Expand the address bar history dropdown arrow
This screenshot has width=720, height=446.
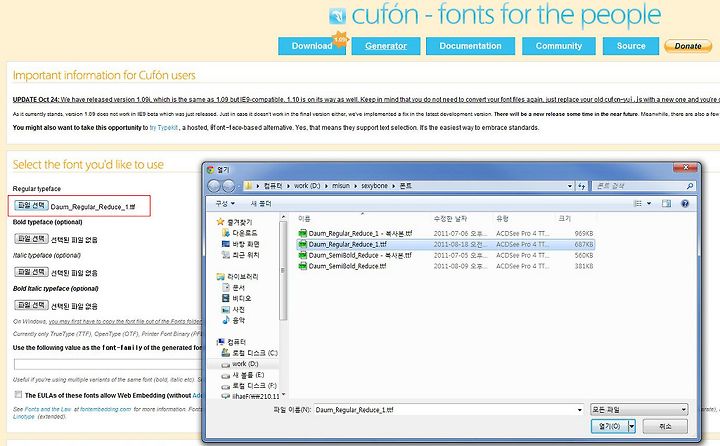(x=569, y=186)
